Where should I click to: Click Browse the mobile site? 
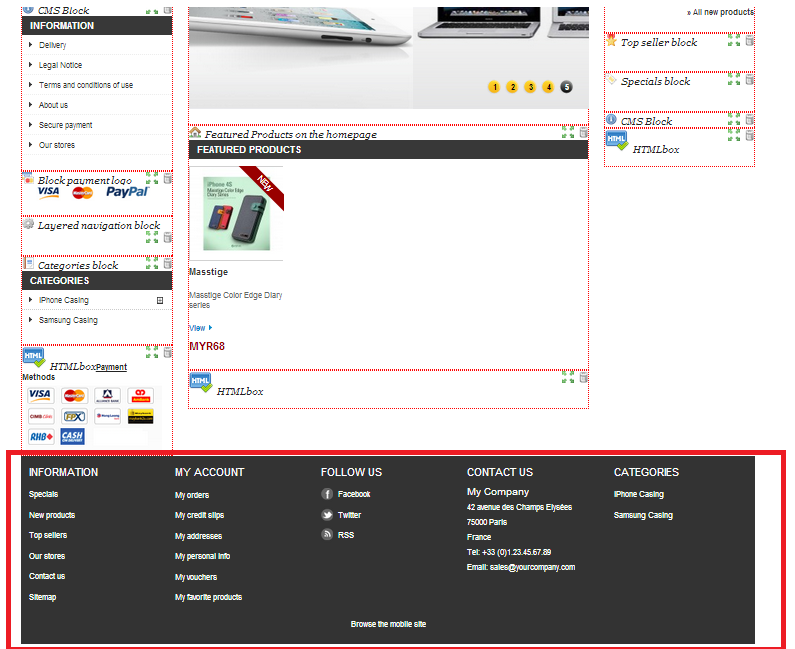click(x=388, y=624)
